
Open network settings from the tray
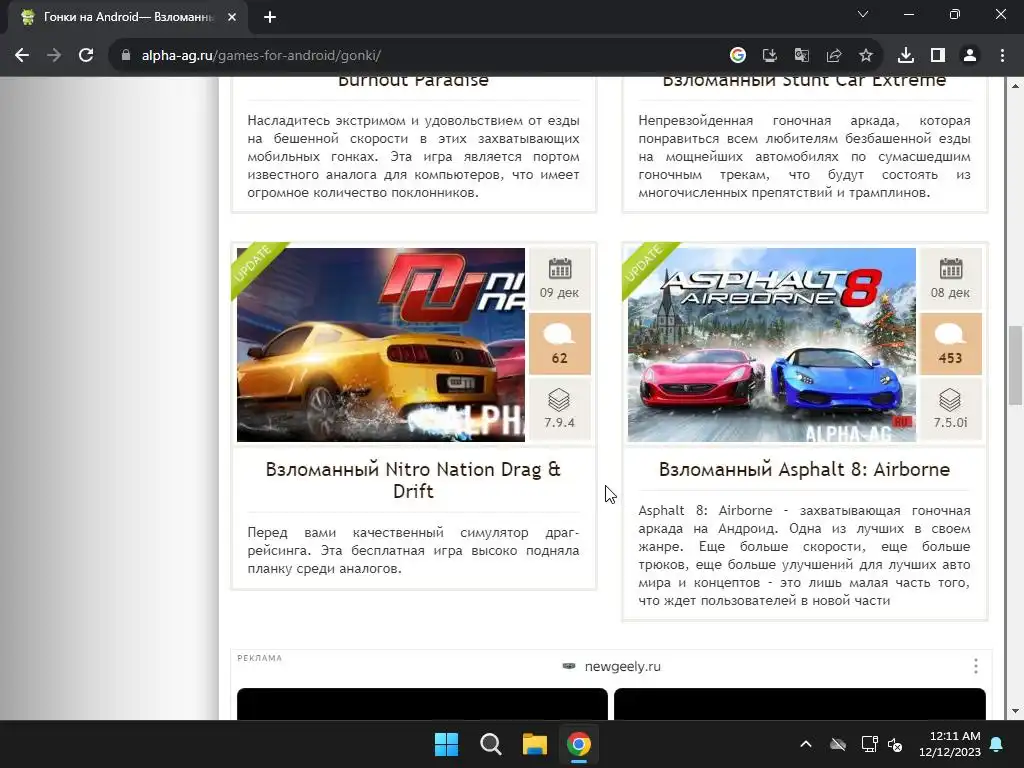click(869, 744)
